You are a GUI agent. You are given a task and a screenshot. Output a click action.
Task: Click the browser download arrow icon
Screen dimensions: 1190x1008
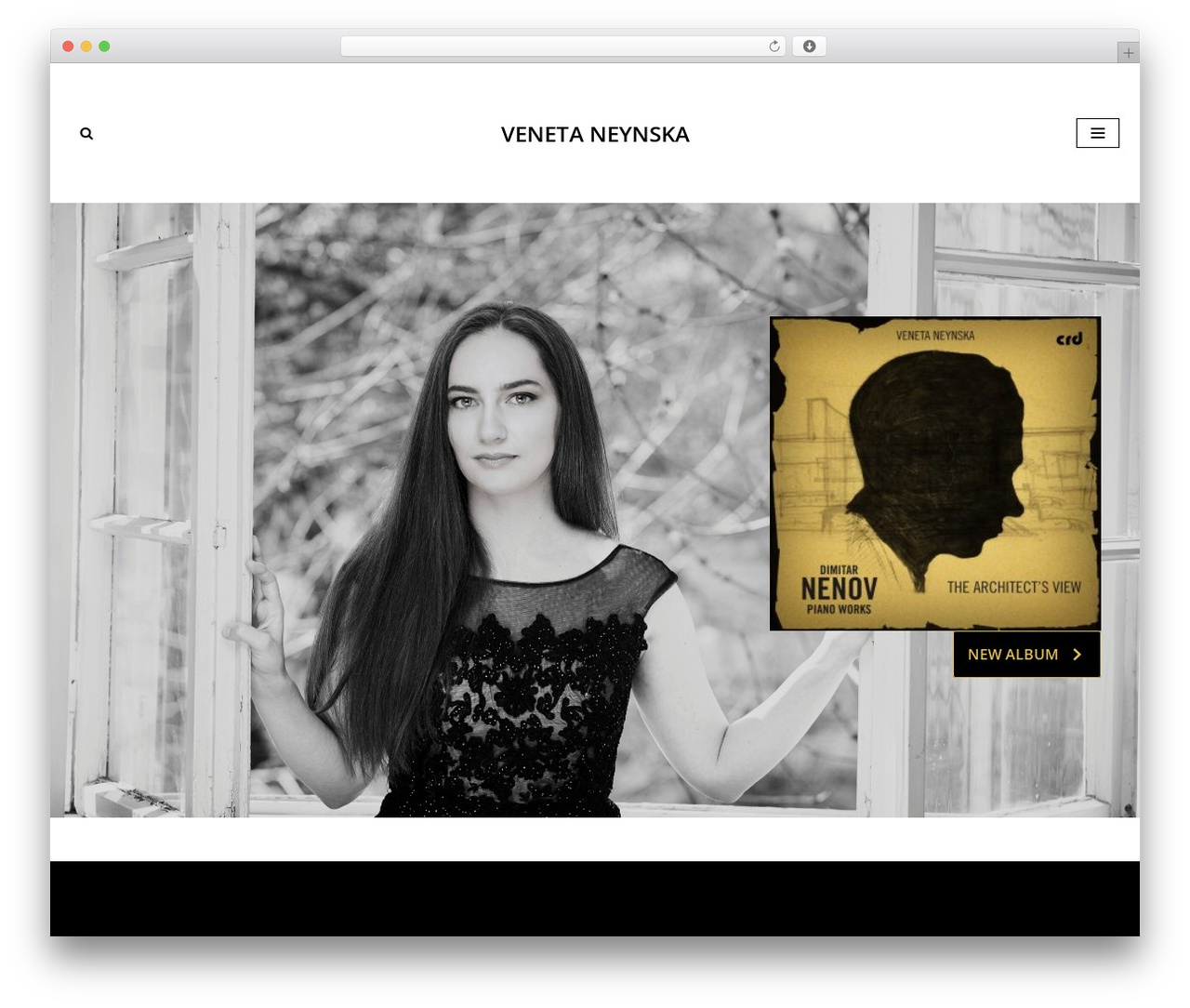[809, 46]
